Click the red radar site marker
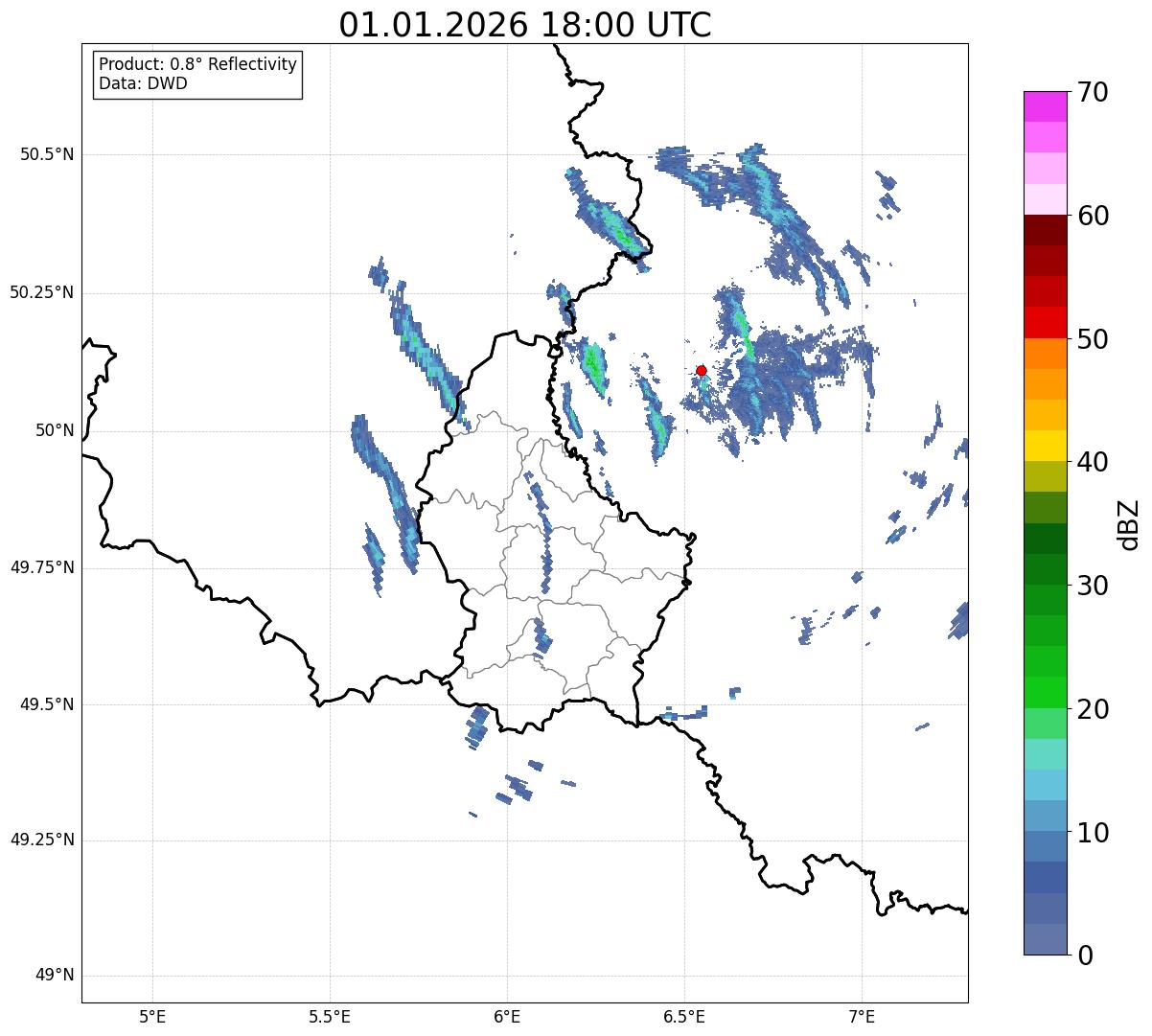This screenshot has width=1152, height=1036. tap(702, 370)
